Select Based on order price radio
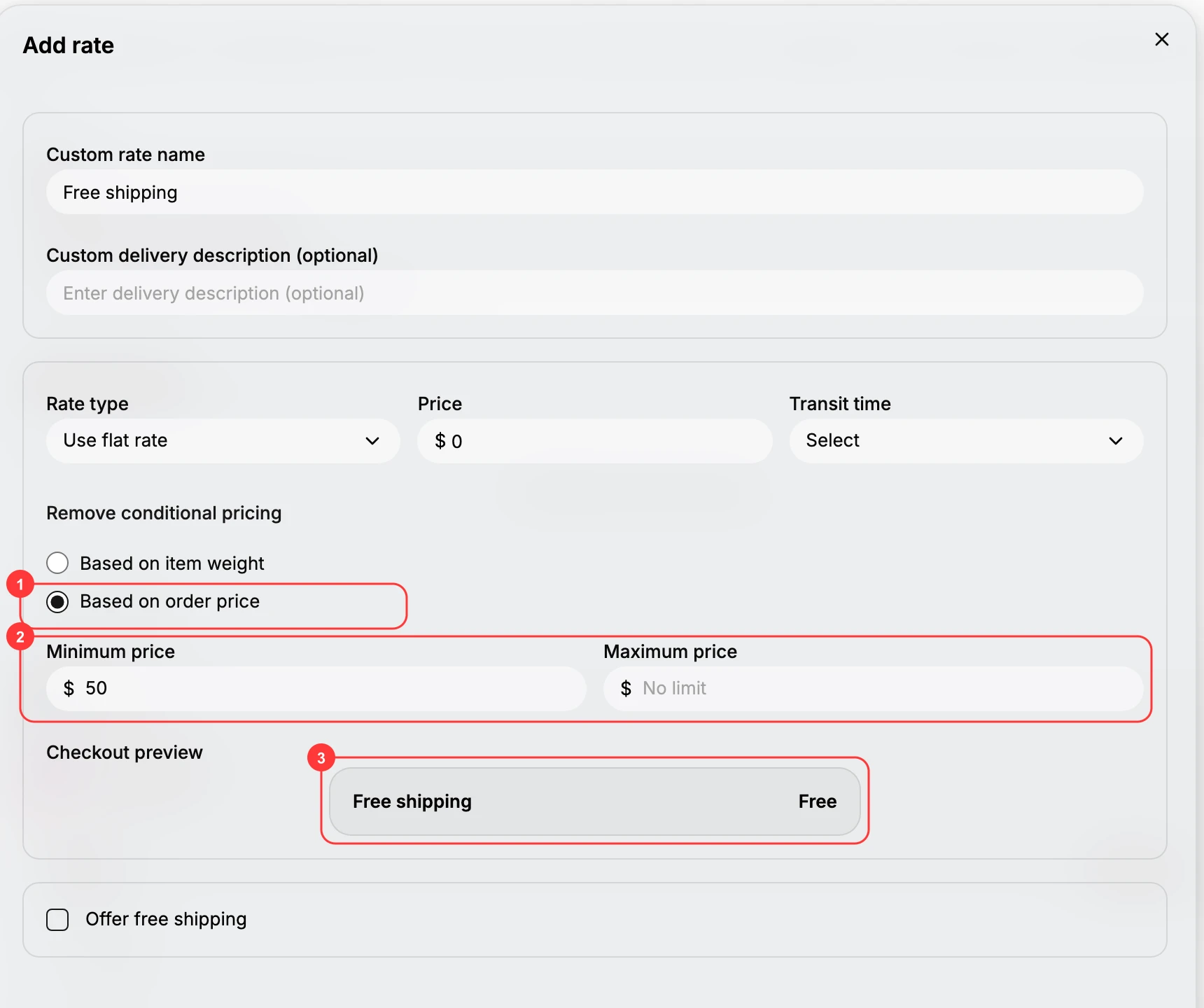The image size is (1204, 1008). tap(57, 602)
